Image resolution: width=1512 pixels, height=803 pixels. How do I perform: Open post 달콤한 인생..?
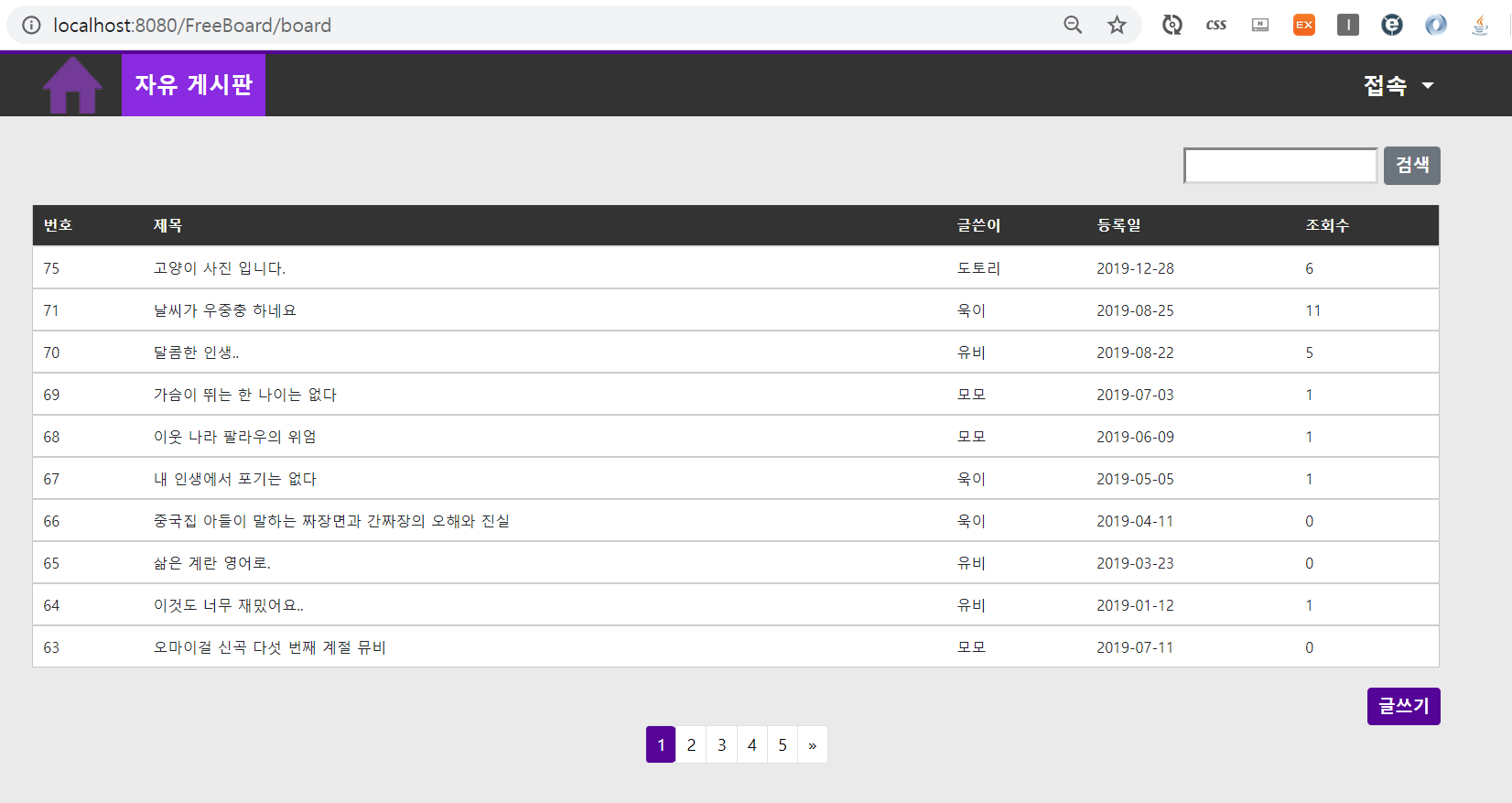coord(196,353)
